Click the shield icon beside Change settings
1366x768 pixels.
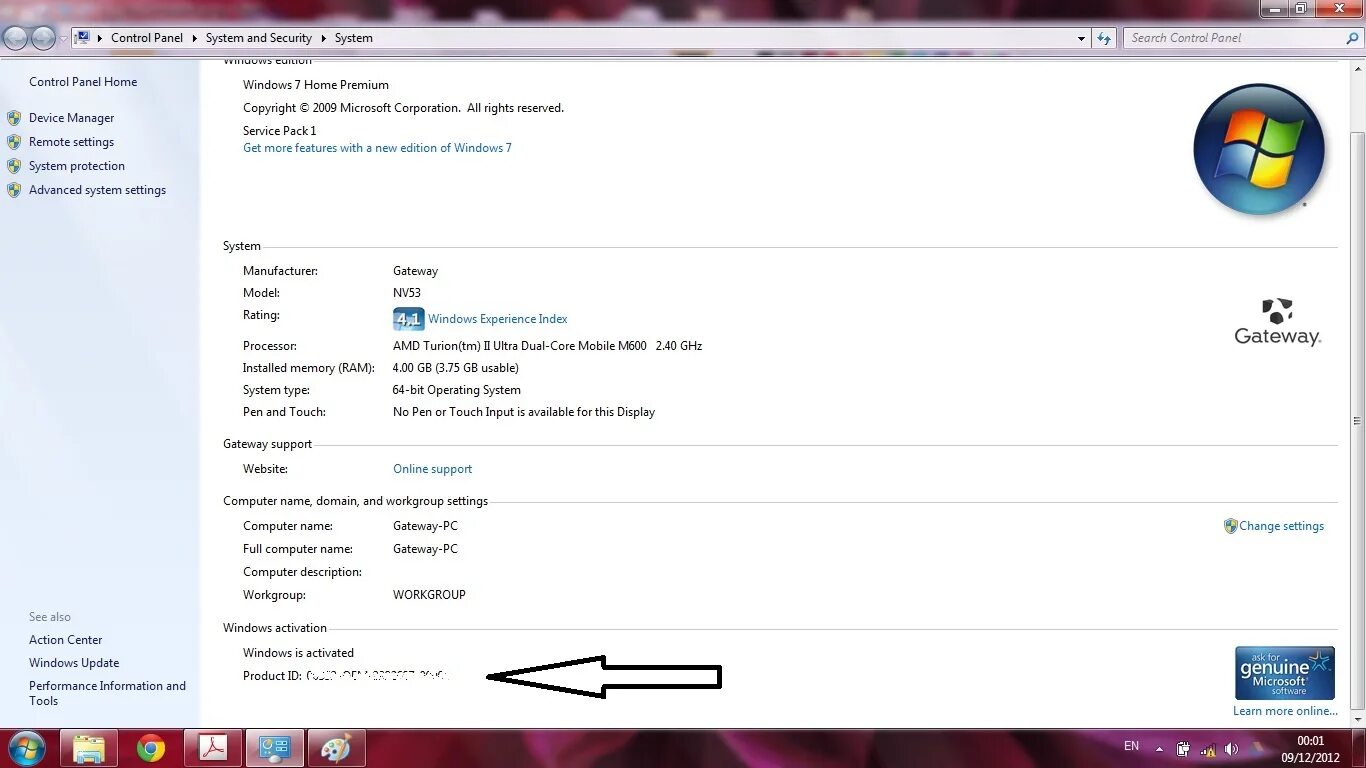coord(1230,526)
